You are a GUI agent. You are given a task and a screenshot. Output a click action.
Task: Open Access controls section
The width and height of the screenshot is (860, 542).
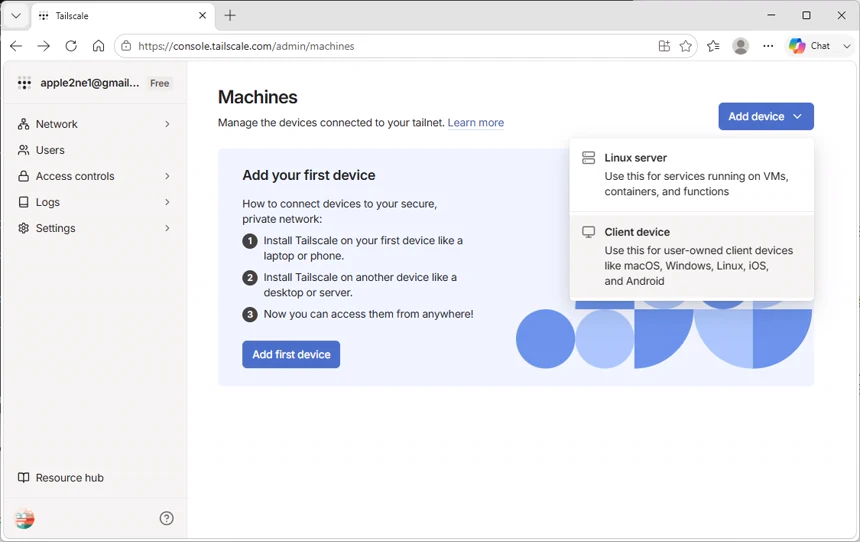point(94,176)
